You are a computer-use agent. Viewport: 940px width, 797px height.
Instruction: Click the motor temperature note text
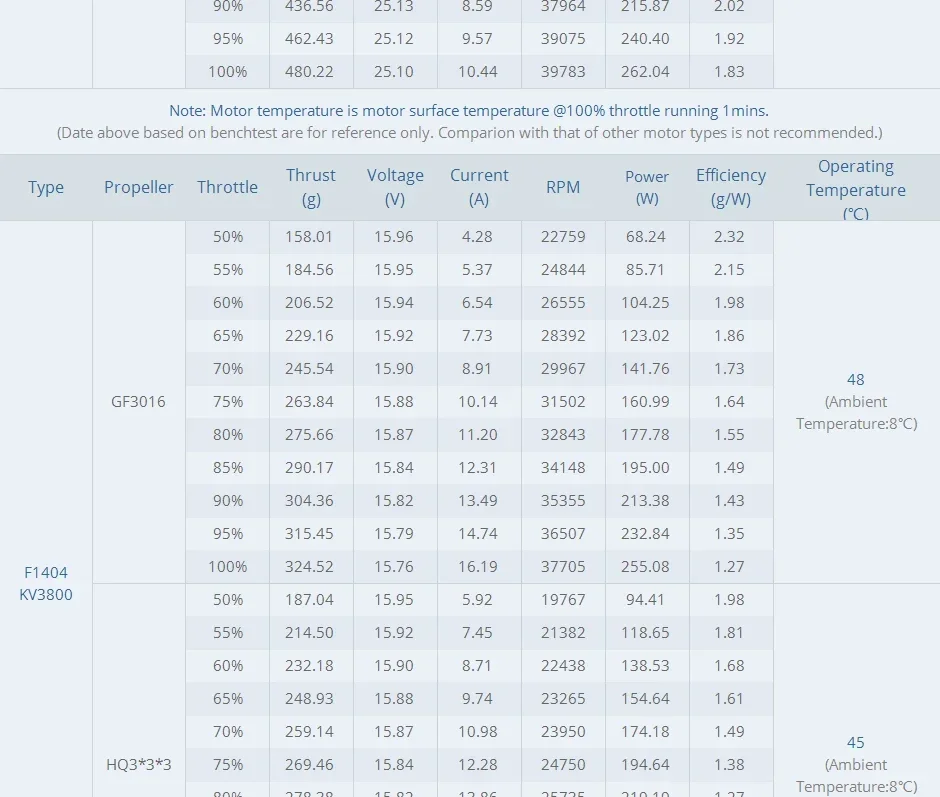pos(469,111)
